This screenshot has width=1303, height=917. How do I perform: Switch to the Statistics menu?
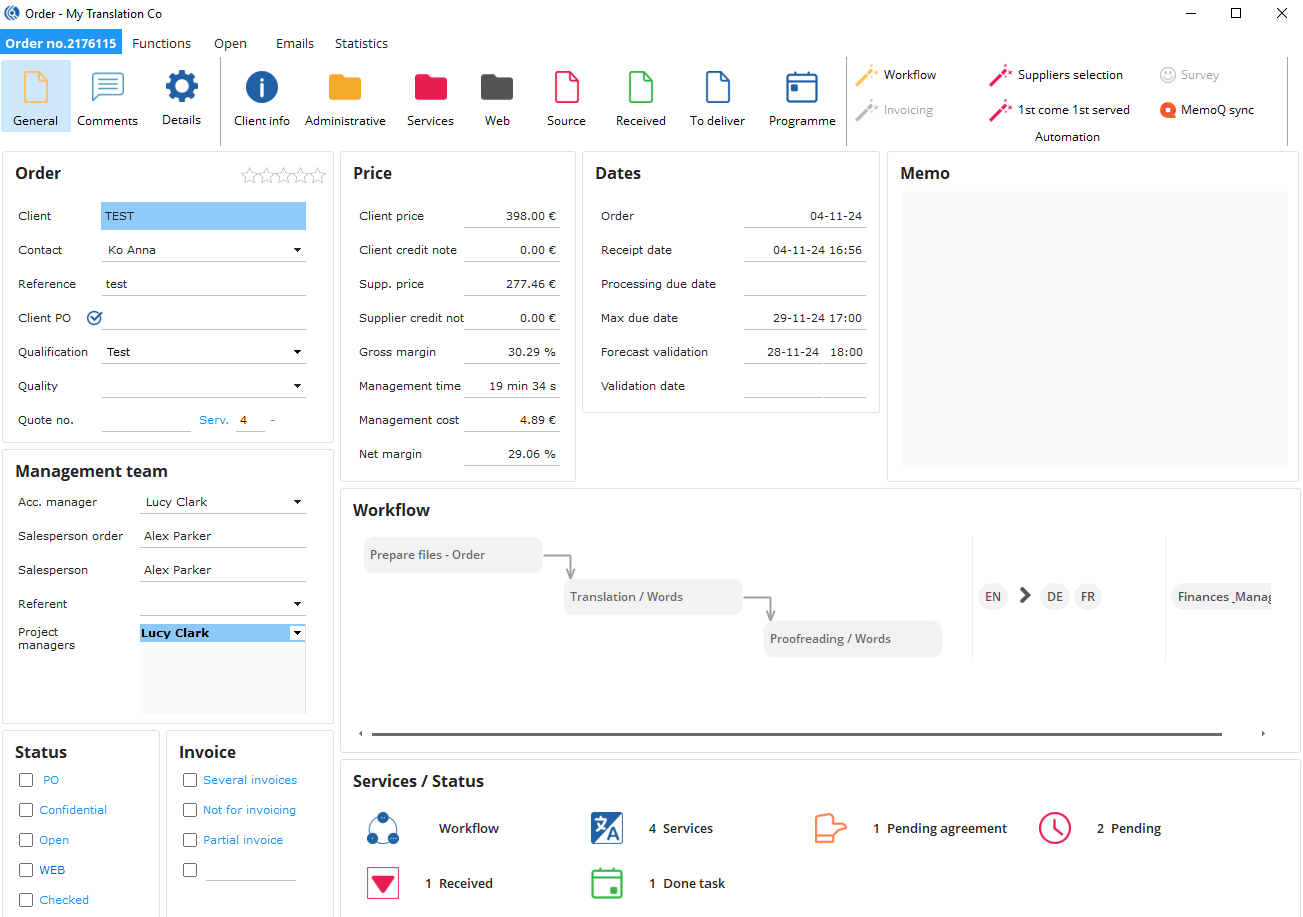tap(361, 43)
